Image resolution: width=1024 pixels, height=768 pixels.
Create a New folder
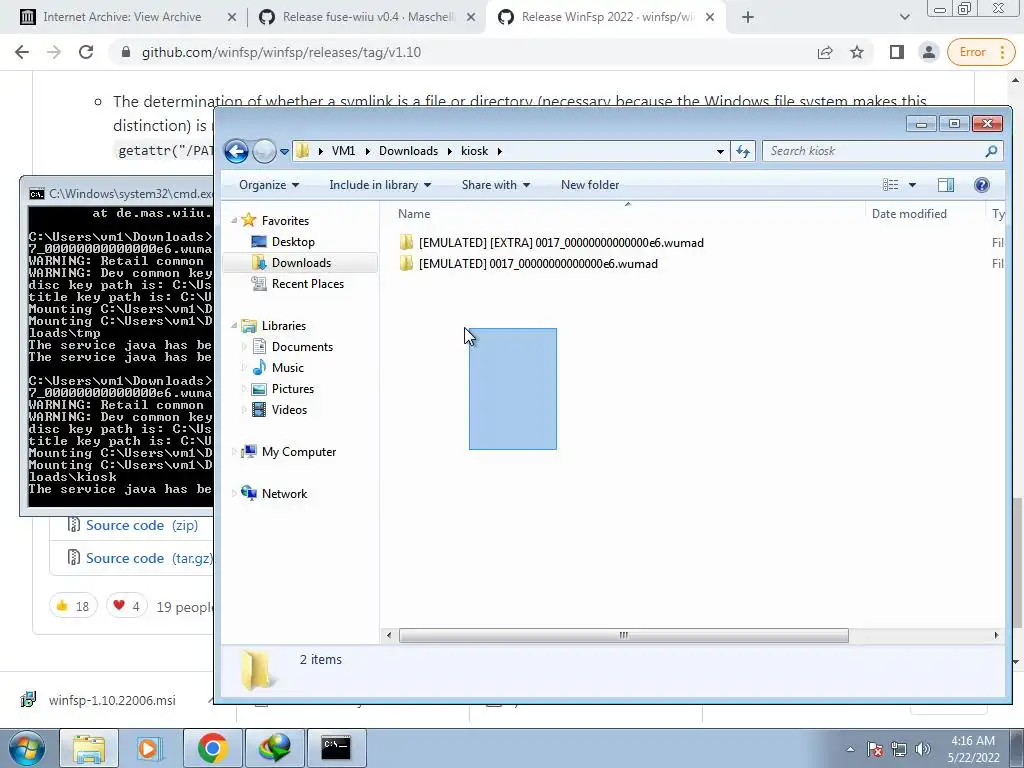point(590,185)
